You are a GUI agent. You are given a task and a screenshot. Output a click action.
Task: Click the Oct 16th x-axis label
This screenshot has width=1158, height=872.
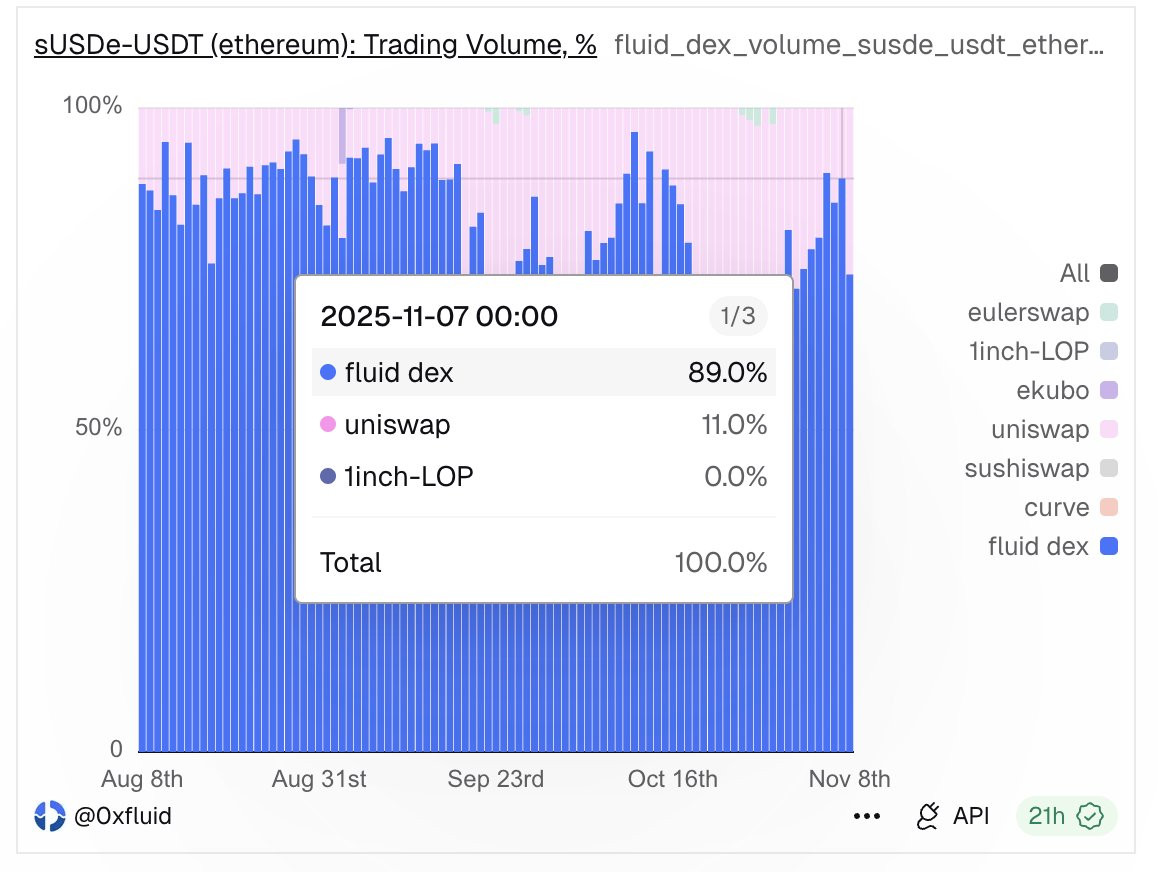pos(673,778)
